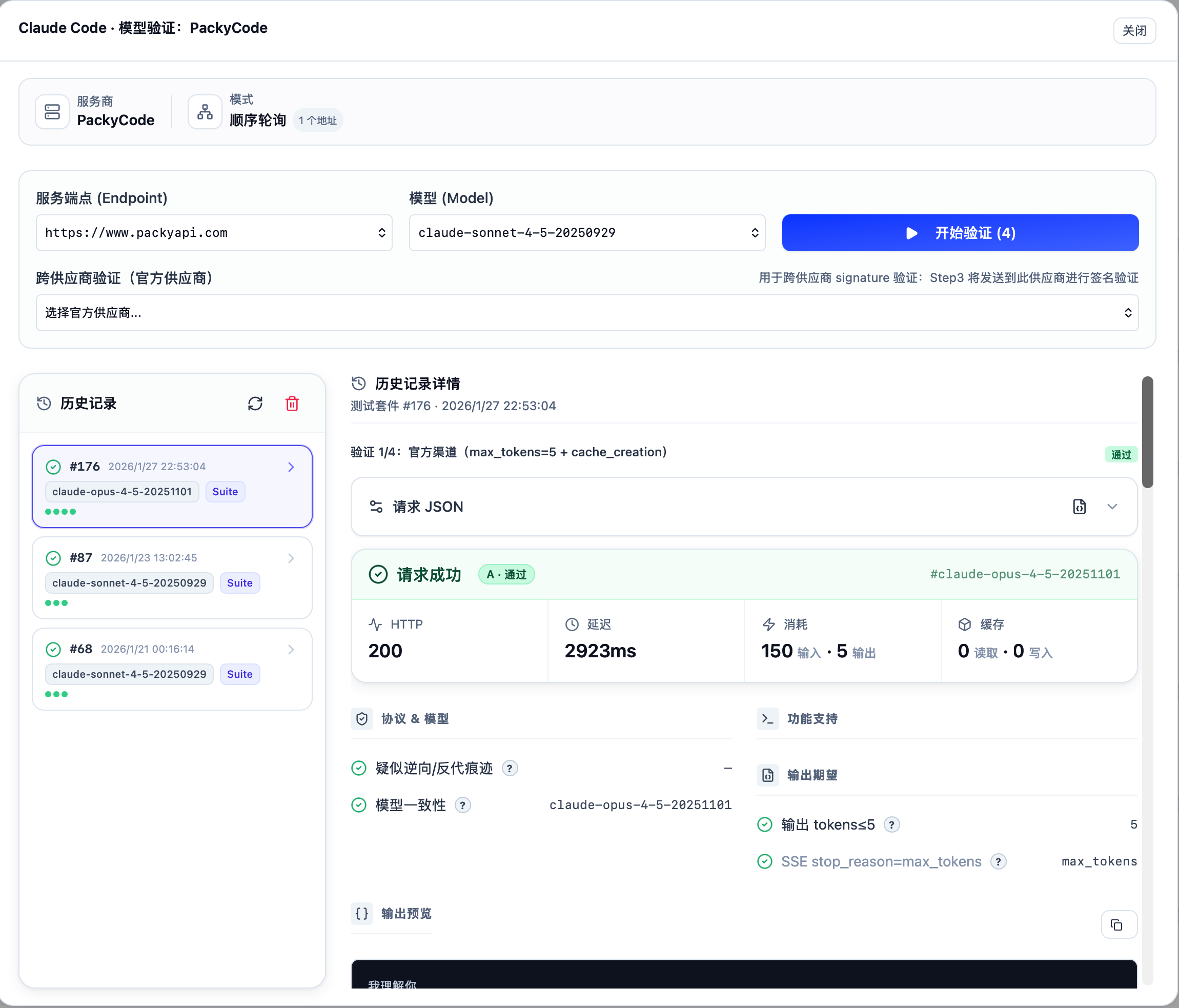Delete history with the red trash icon
The width and height of the screenshot is (1179, 1008).
293,404
